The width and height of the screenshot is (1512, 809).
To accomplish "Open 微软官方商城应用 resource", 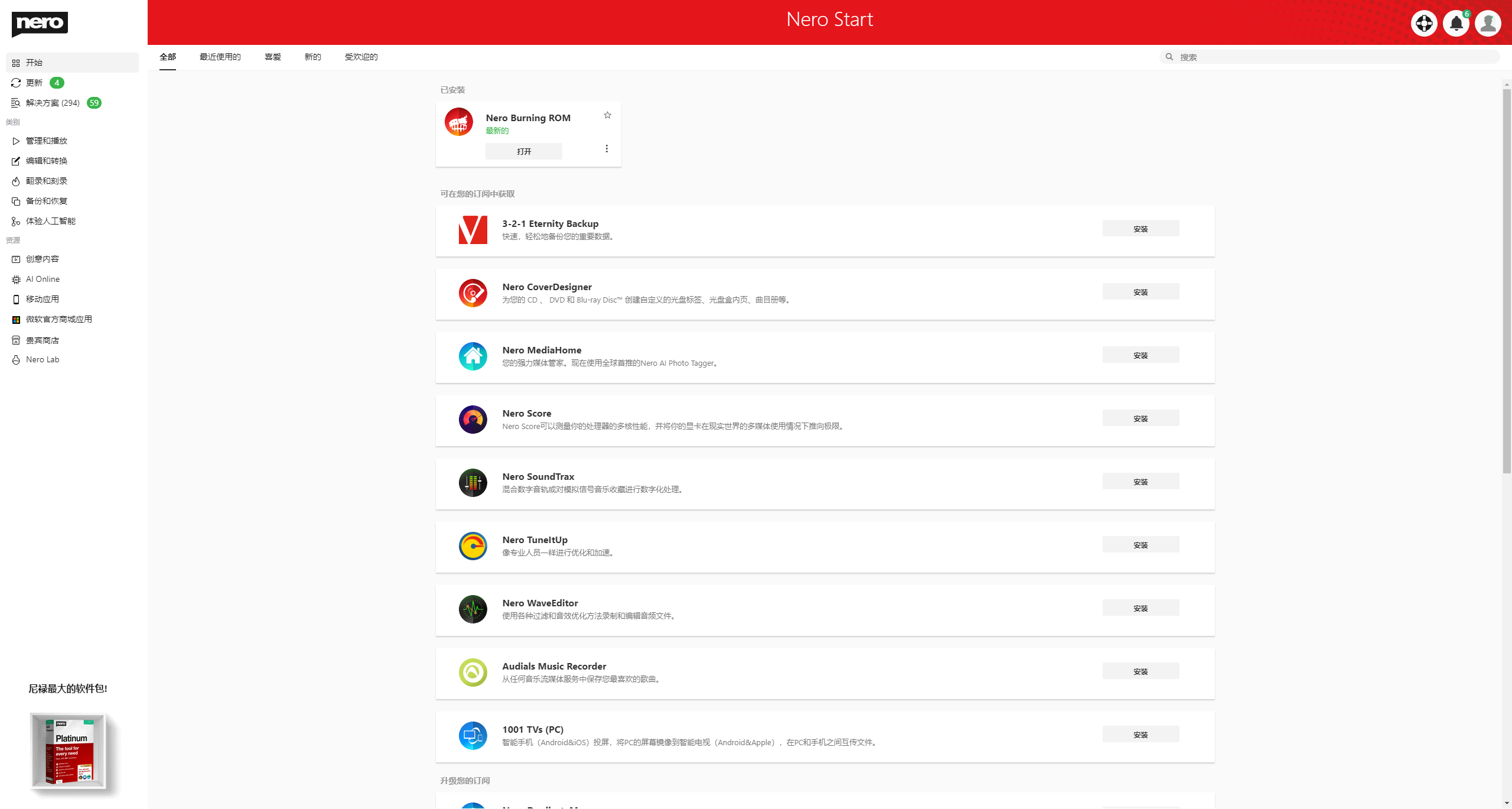I will (x=72, y=319).
